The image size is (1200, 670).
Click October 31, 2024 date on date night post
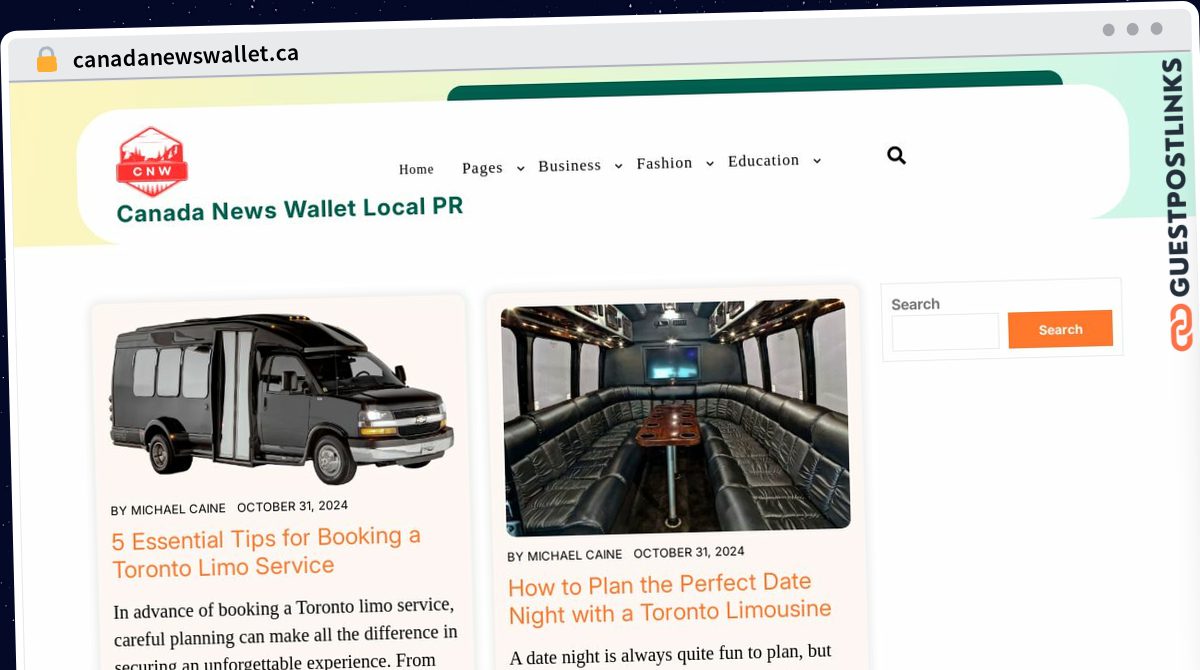689,552
